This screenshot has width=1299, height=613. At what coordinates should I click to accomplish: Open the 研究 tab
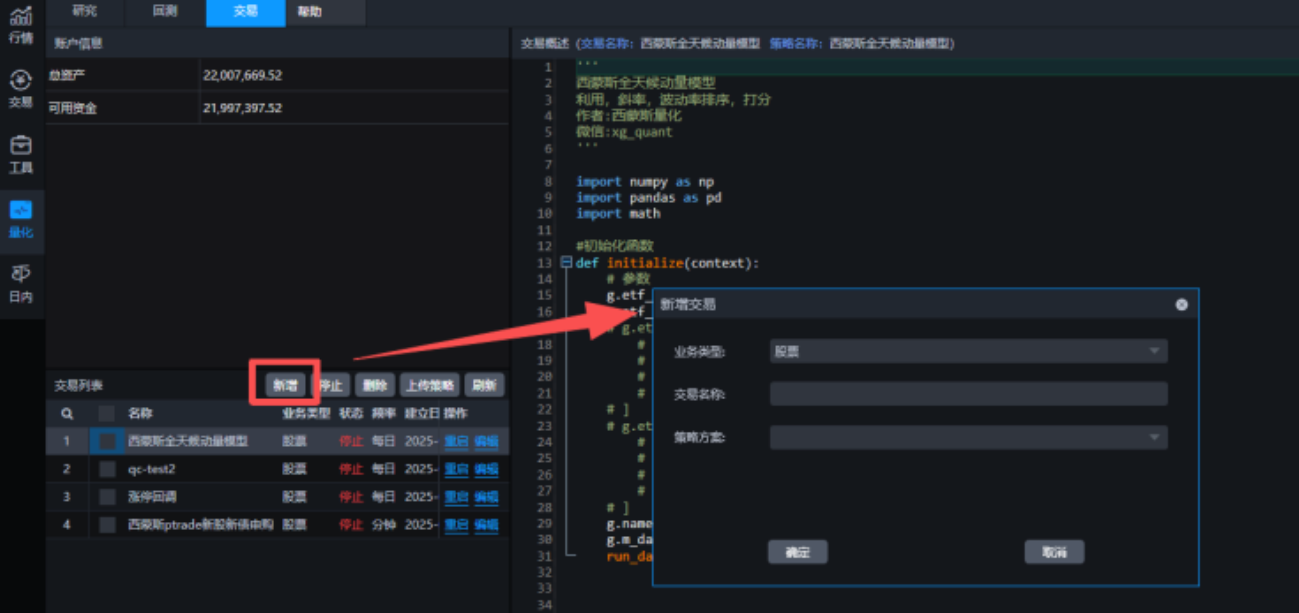(85, 11)
